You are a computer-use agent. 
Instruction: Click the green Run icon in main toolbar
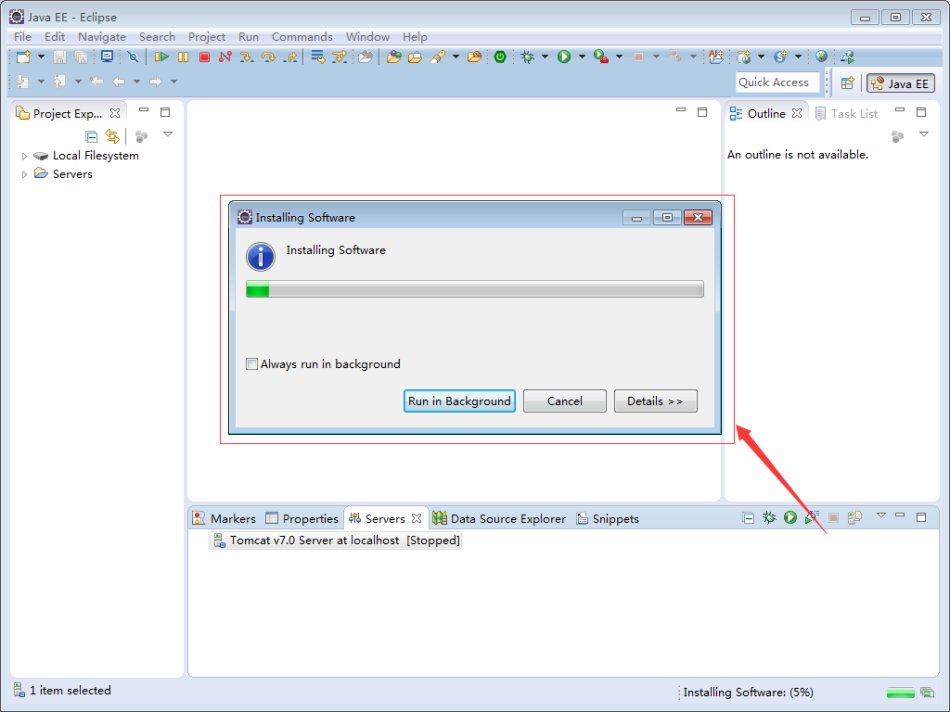coord(564,57)
